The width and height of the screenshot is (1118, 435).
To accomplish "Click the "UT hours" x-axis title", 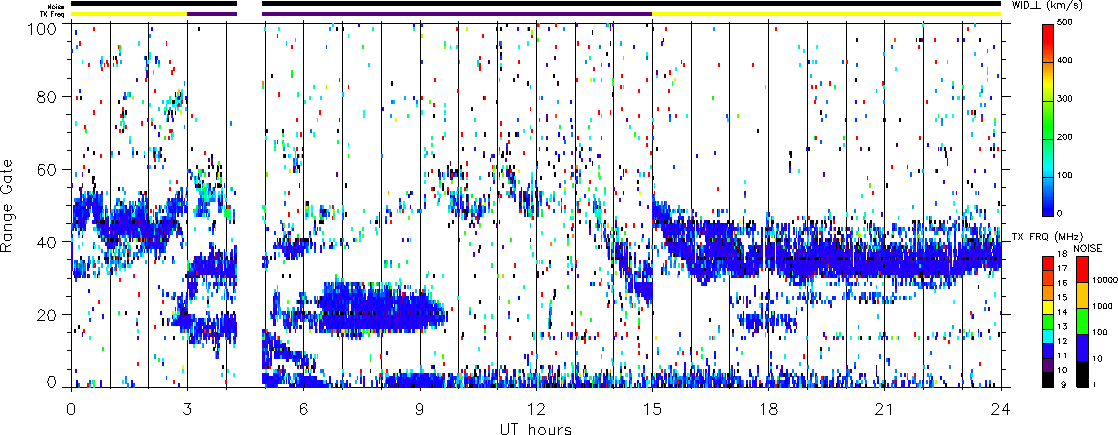I will click(536, 428).
